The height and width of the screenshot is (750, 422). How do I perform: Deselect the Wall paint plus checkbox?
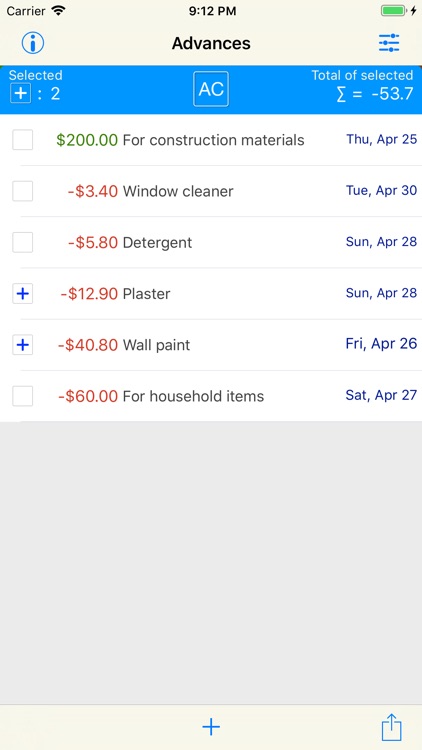tap(22, 345)
